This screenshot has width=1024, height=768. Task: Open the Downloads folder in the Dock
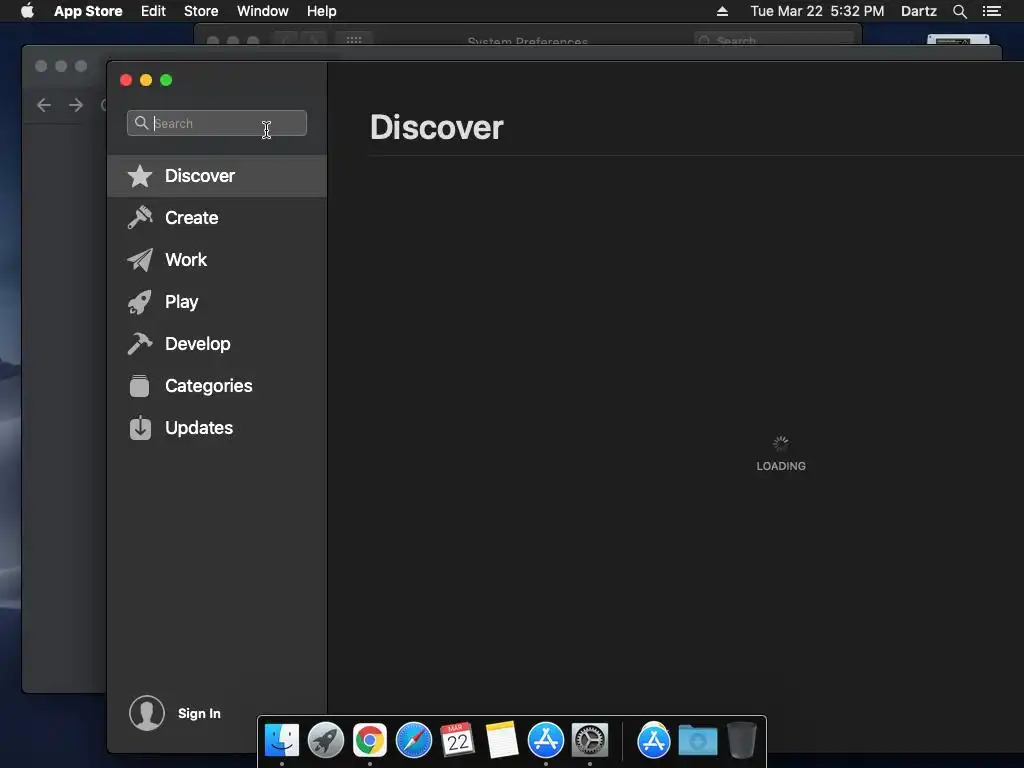(697, 741)
